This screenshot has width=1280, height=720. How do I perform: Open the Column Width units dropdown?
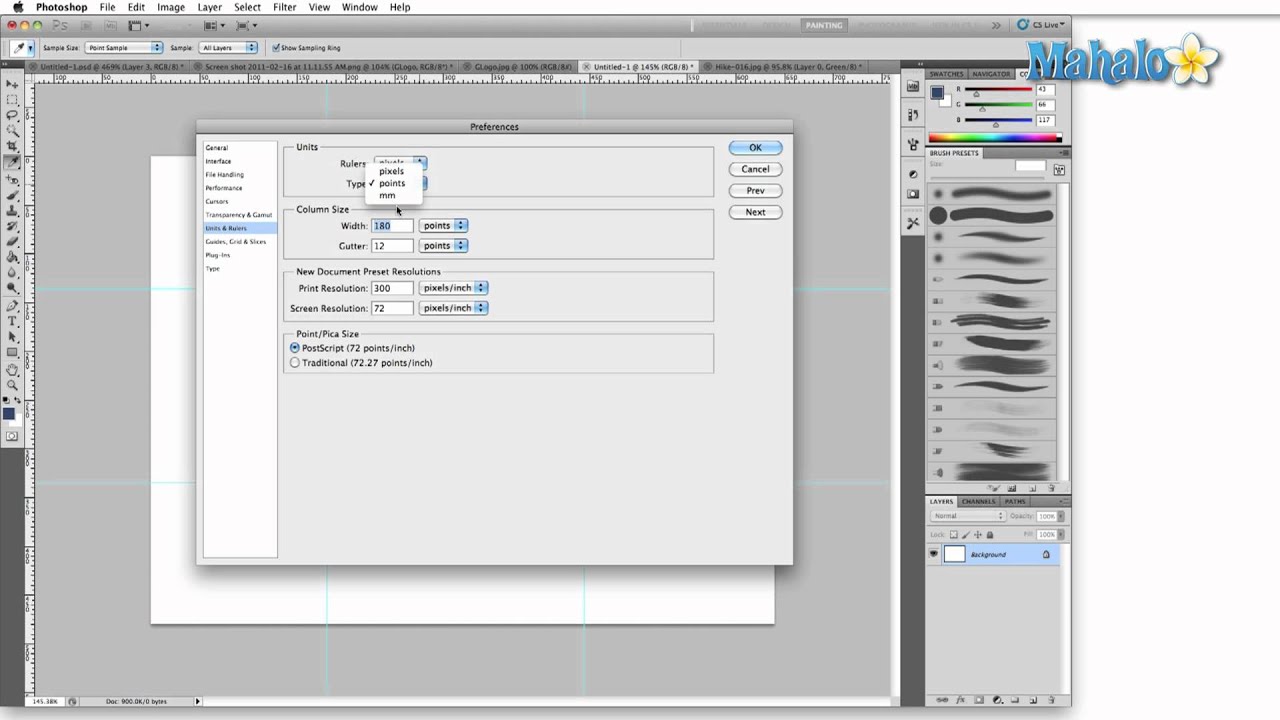pos(443,226)
